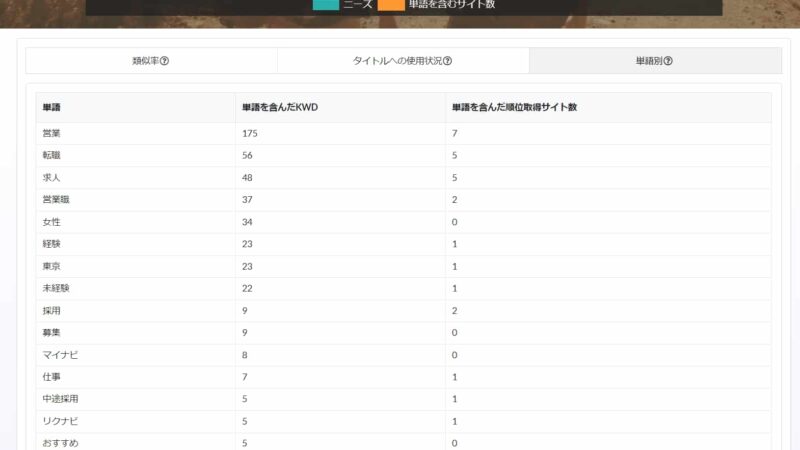The image size is (800, 450).
Task: Click the site count 2 in 営業職 row
Action: click(455, 199)
